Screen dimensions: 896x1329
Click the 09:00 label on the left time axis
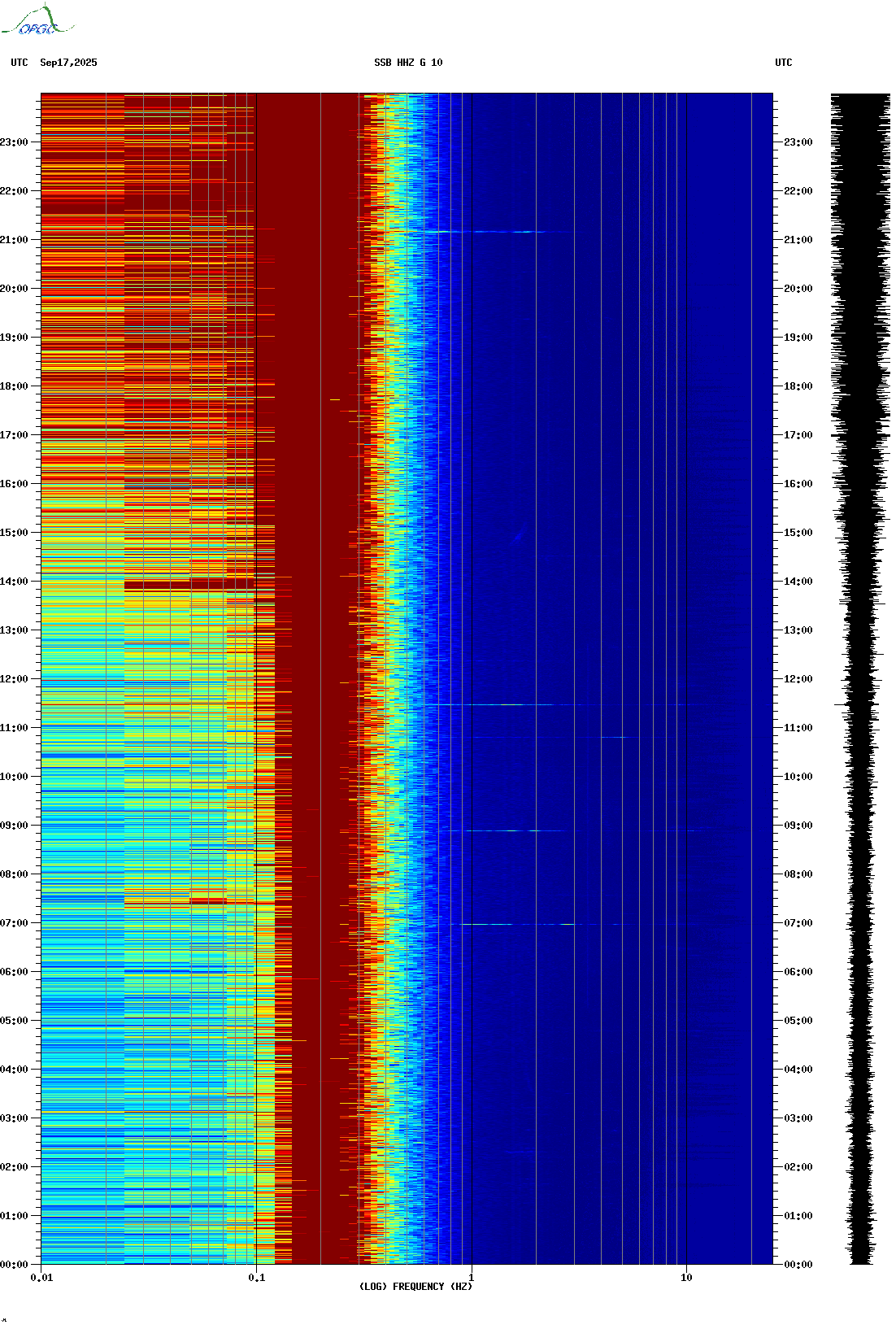tap(14, 826)
